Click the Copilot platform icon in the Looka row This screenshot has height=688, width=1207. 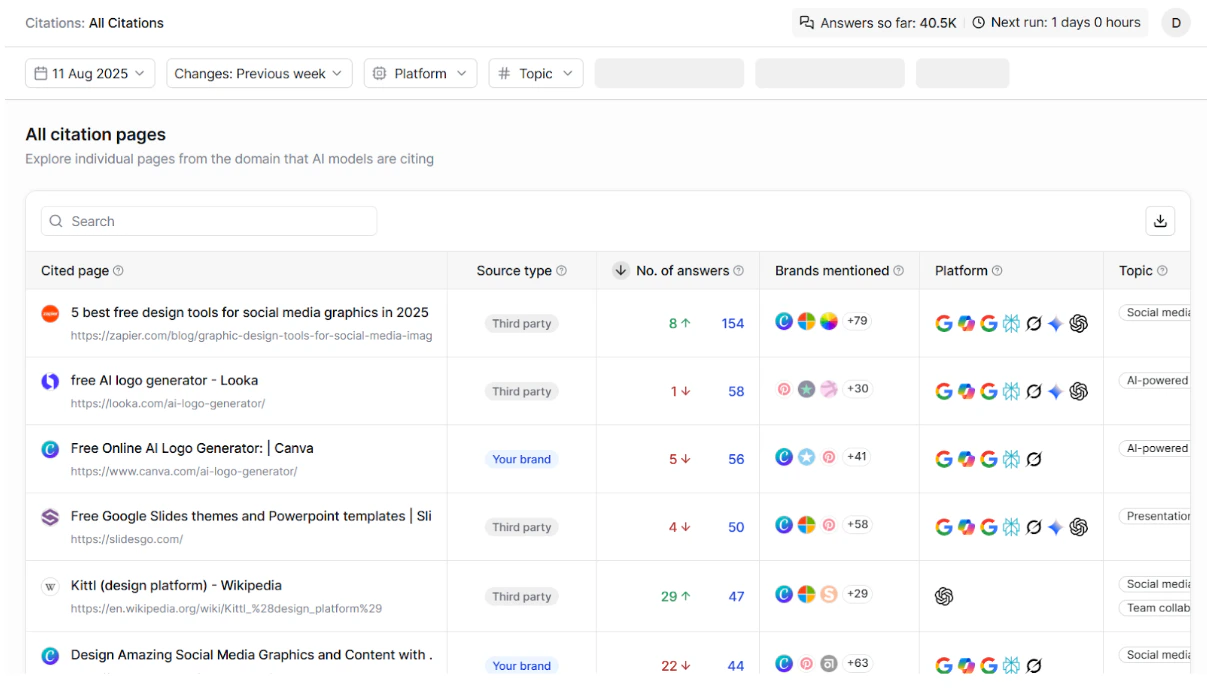(966, 391)
